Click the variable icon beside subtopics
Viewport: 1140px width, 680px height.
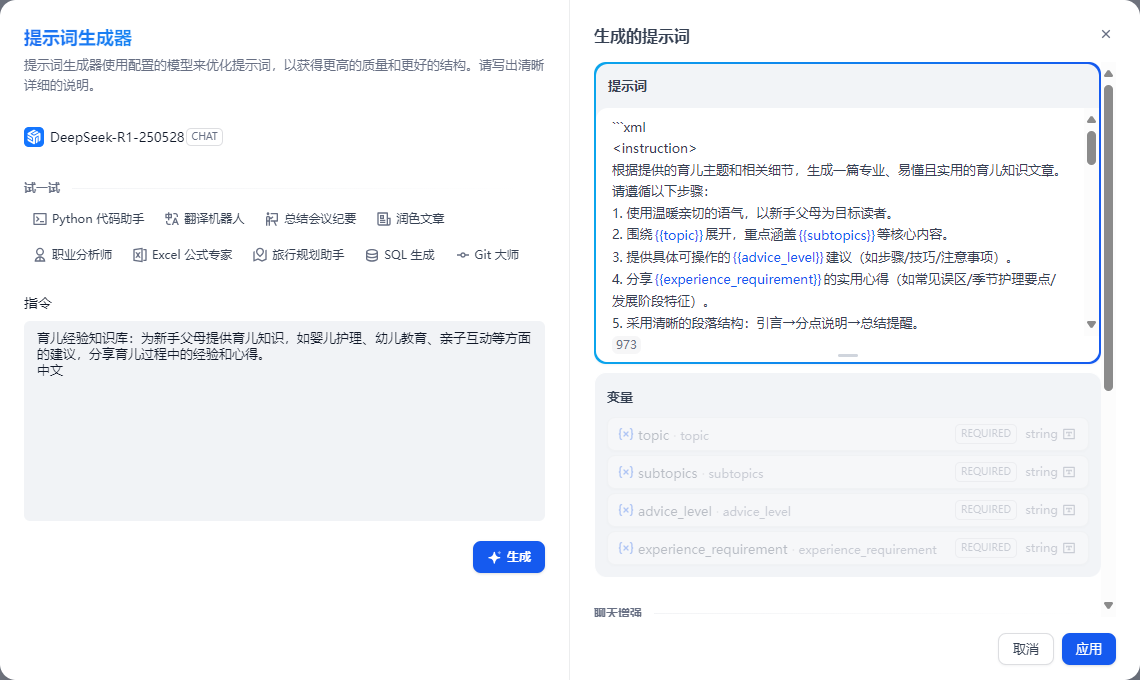[x=625, y=472]
